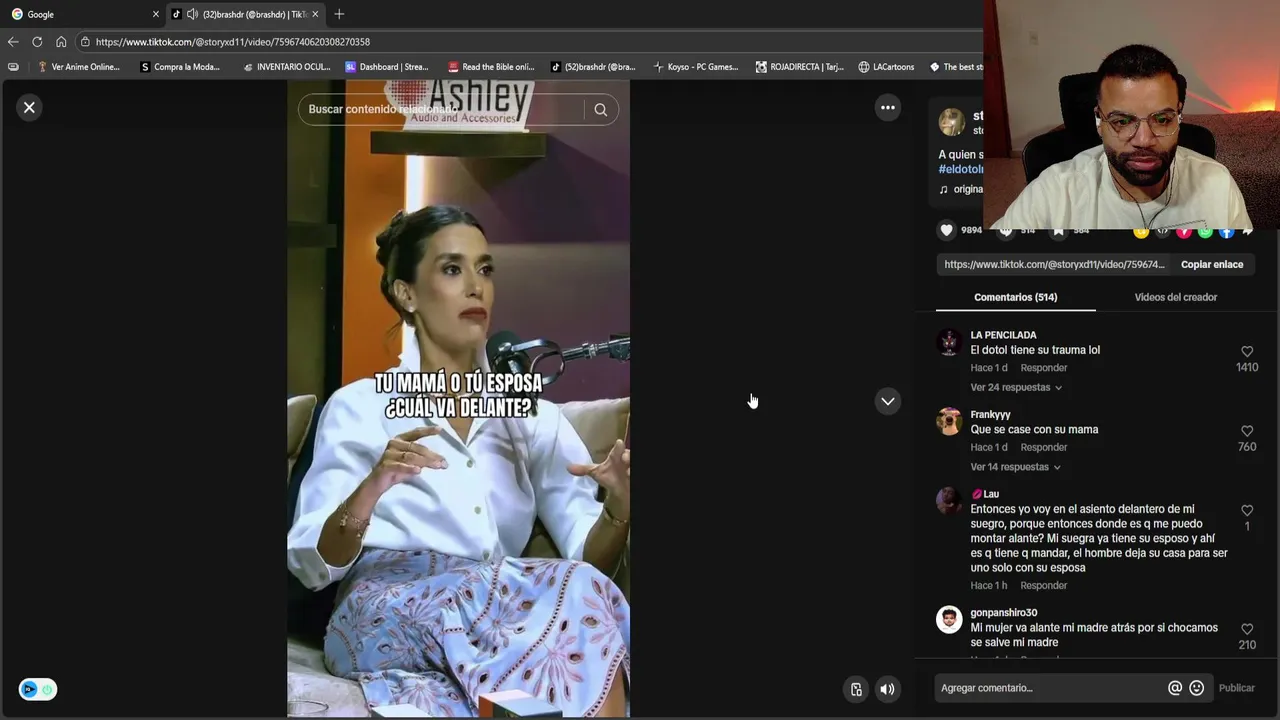1280x720 pixels.
Task: Like LA PENCILADA's comment
Action: pos(1247,352)
